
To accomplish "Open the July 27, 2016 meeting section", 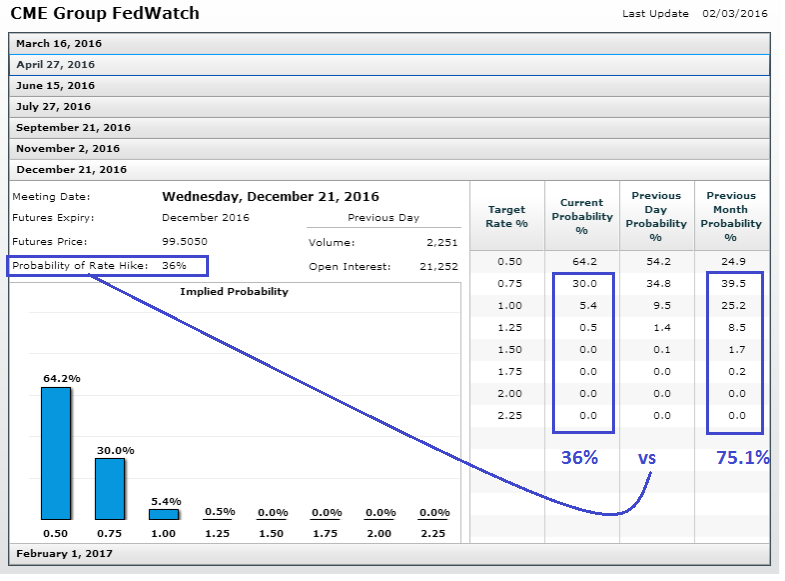I will (54, 107).
